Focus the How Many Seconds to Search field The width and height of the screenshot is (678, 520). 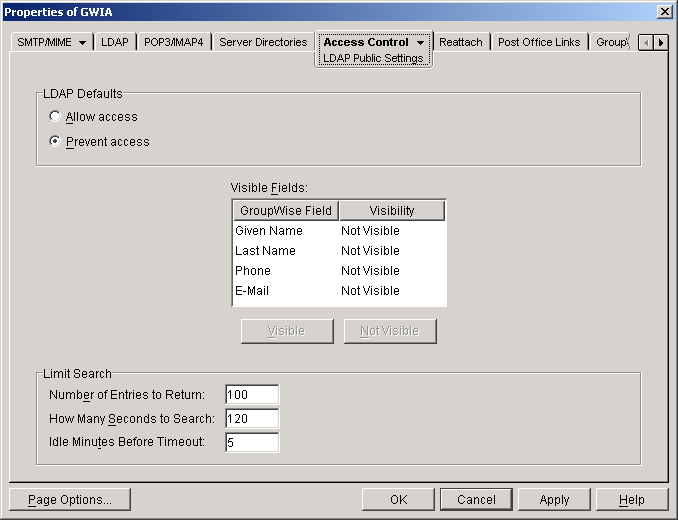(252, 418)
